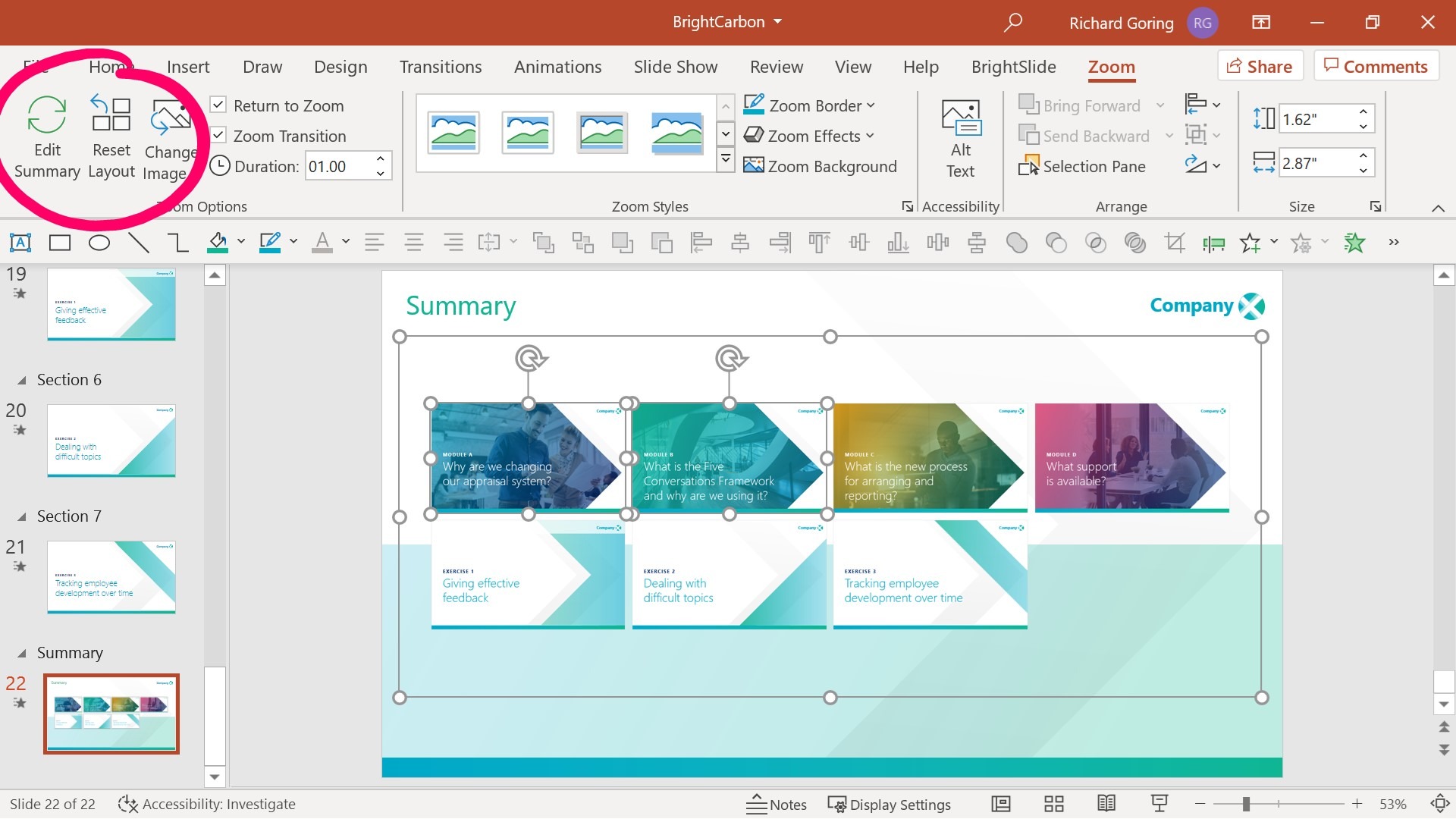Select the Reset Layout tool
The width and height of the screenshot is (1456, 819).
click(109, 134)
